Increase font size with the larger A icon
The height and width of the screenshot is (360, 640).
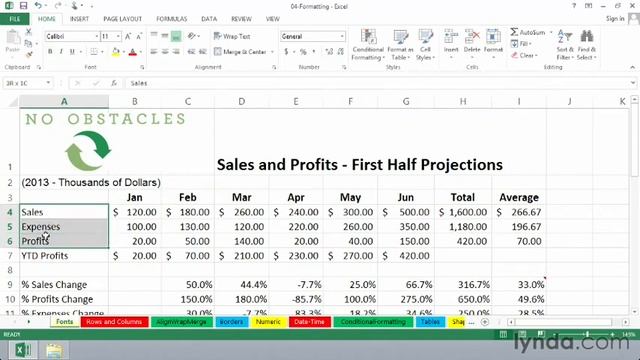(x=128, y=36)
